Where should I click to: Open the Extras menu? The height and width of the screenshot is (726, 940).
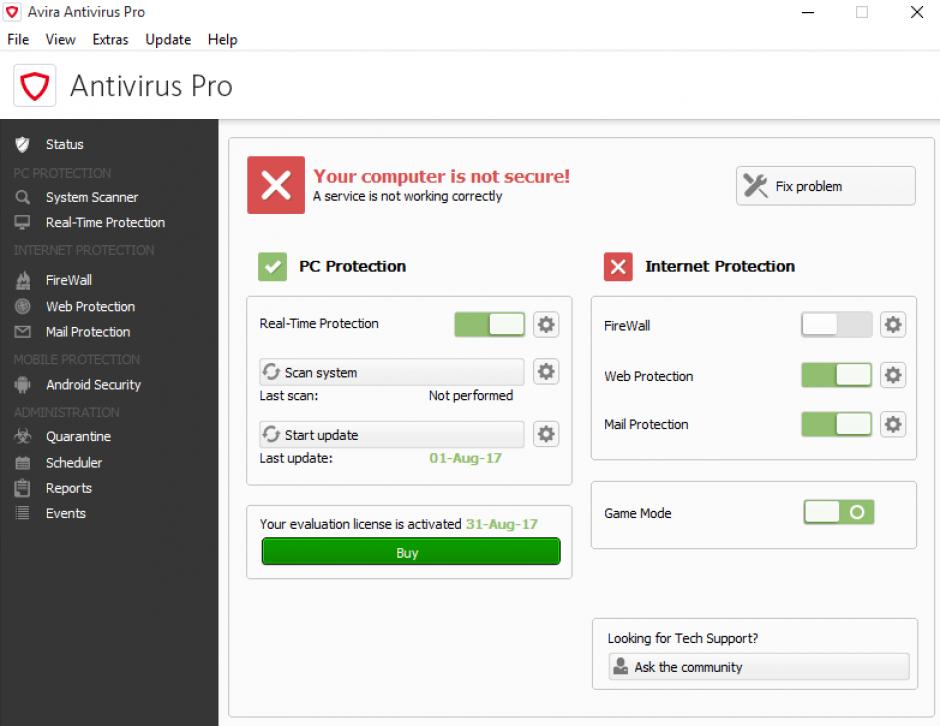click(110, 40)
